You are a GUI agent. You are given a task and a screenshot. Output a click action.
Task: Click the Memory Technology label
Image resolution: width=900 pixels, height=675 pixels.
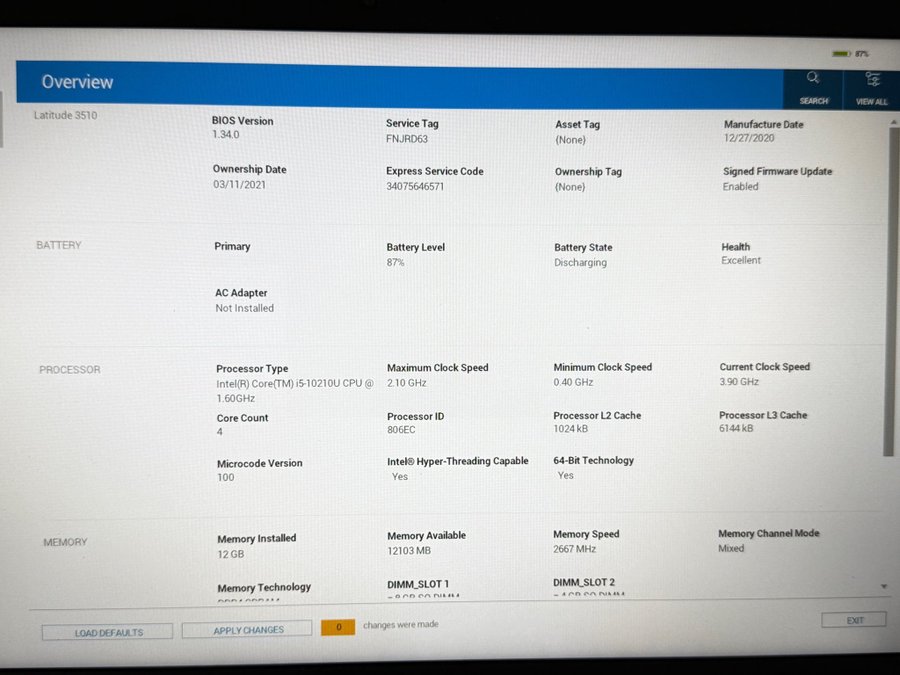(x=264, y=588)
